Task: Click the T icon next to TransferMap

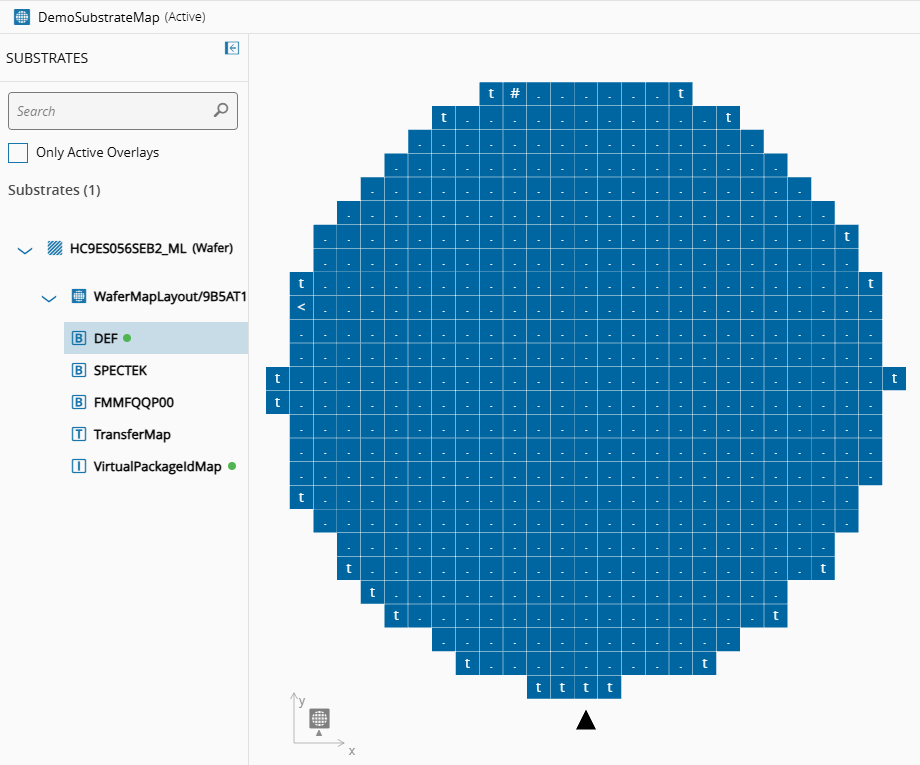Action: pyautogui.click(x=79, y=434)
